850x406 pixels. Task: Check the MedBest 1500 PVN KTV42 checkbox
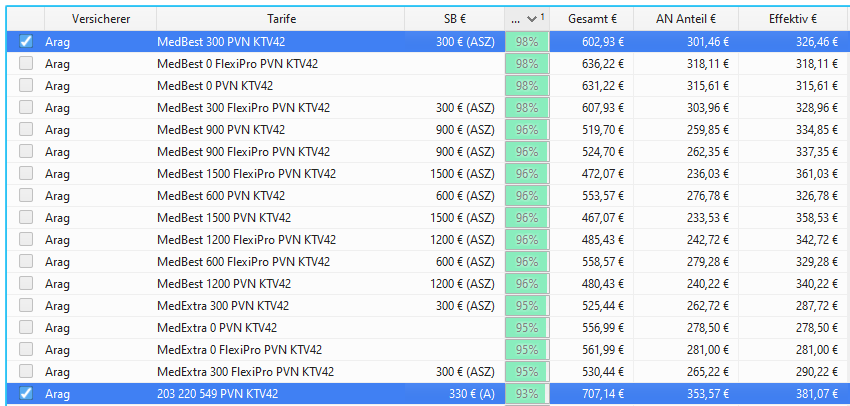(x=25, y=217)
